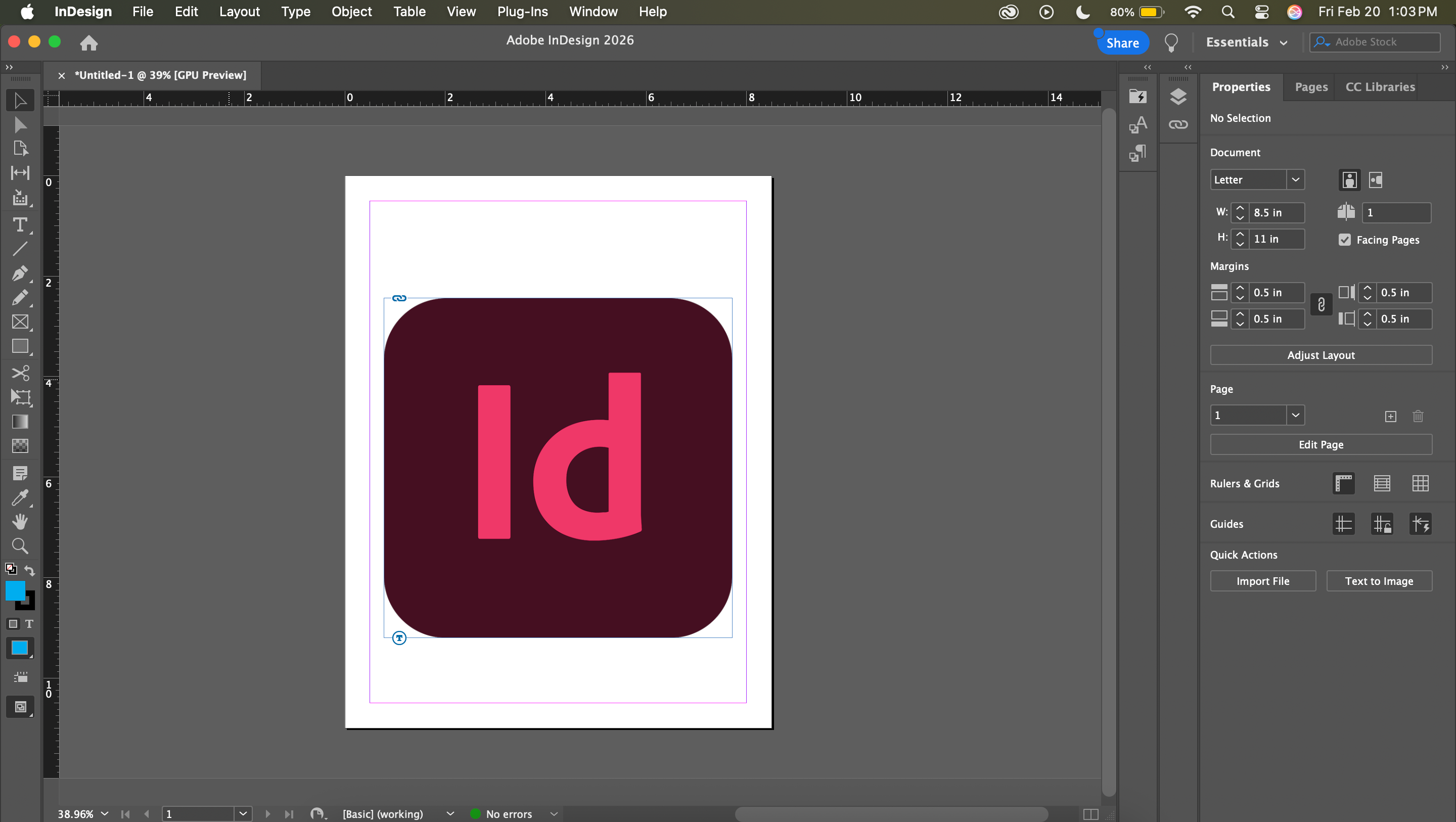
Task: Click the document width input field
Action: pos(1275,212)
